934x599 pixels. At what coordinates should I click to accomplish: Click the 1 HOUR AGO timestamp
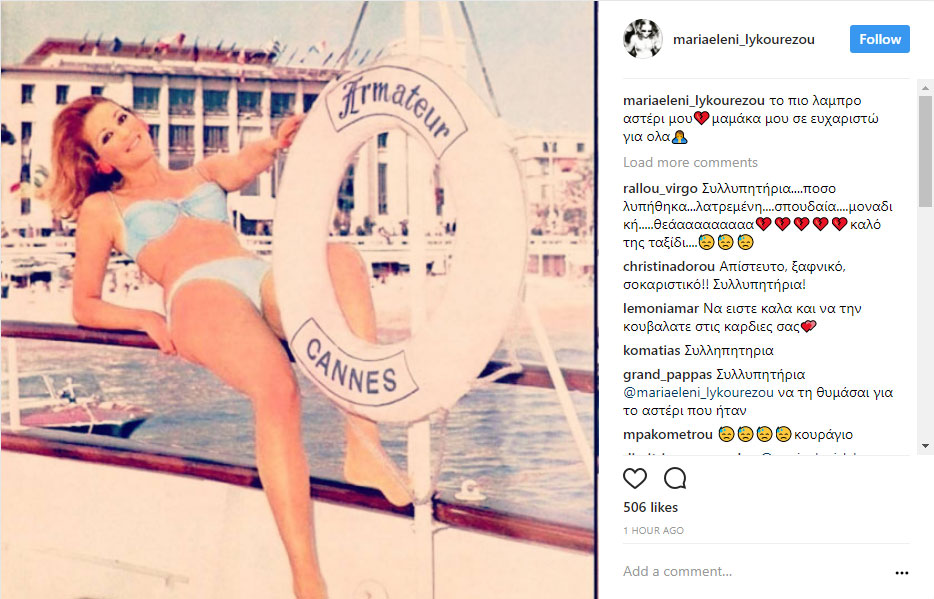point(653,531)
